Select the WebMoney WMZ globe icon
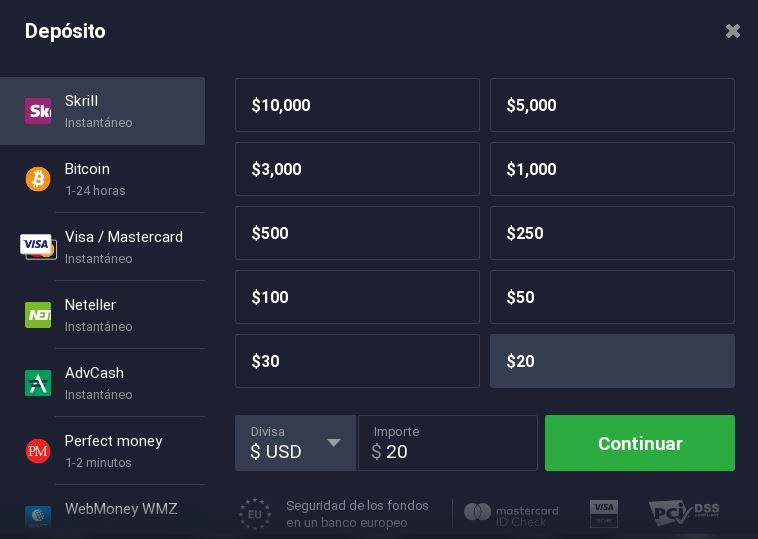 click(38, 515)
